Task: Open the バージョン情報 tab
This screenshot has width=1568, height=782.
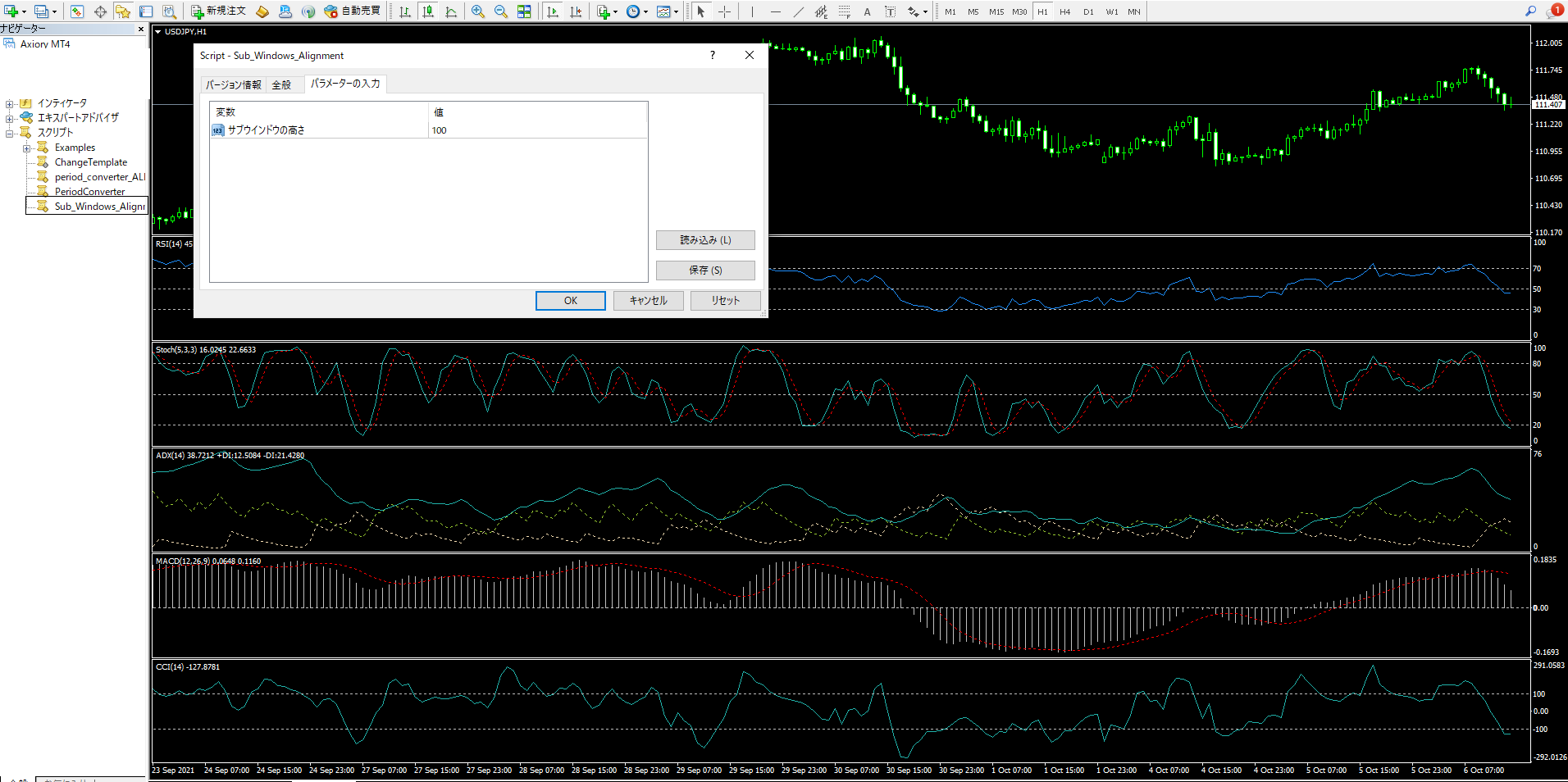Action: tap(233, 85)
